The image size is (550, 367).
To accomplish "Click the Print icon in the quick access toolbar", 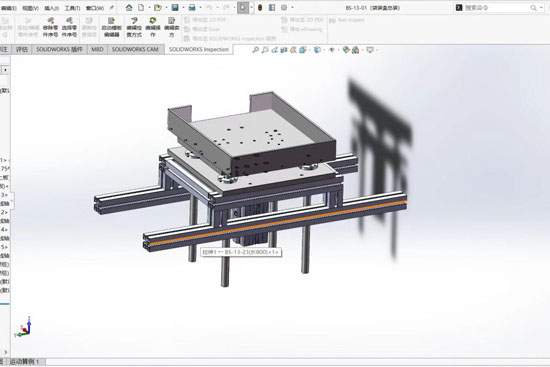I will click(x=192, y=7).
